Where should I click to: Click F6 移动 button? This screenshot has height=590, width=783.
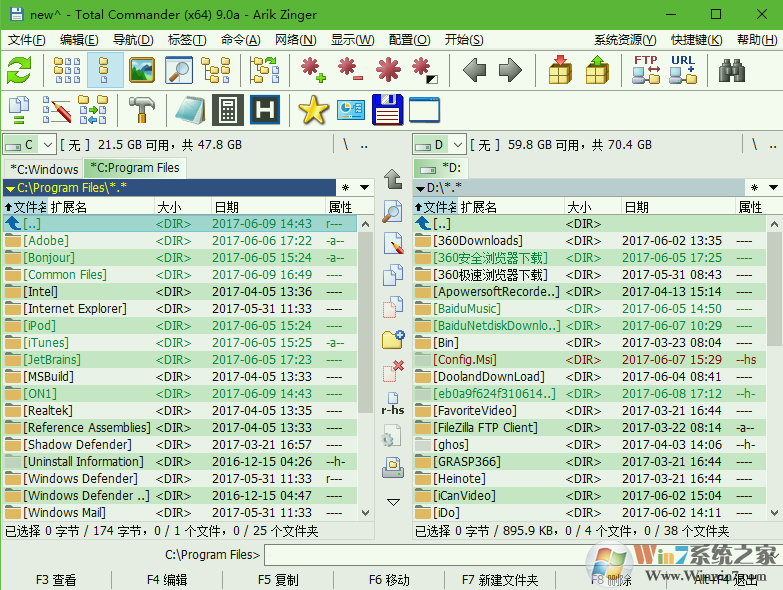coord(389,580)
